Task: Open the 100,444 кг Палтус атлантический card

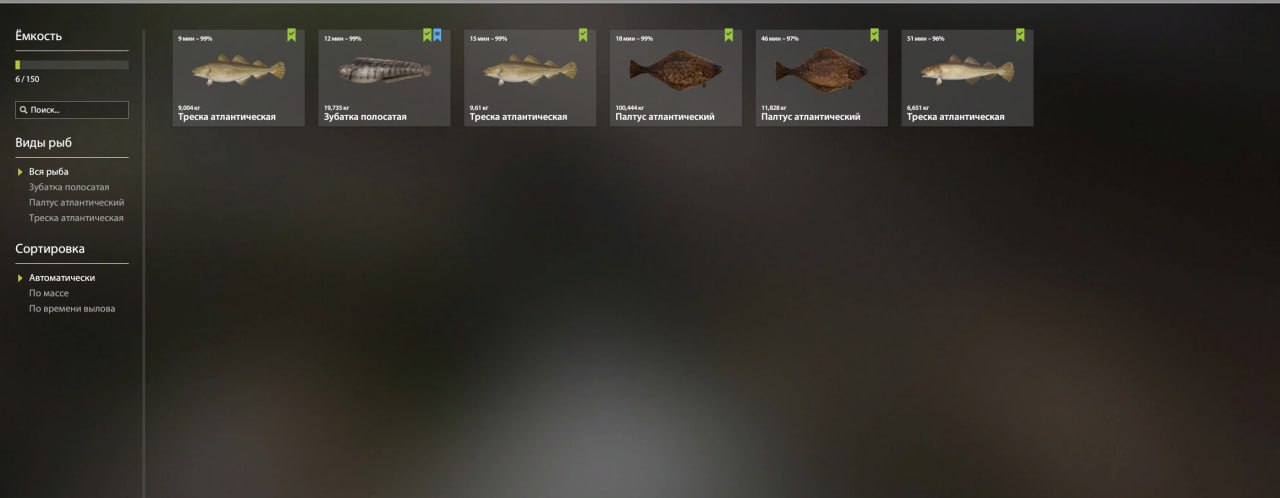Action: tap(676, 78)
